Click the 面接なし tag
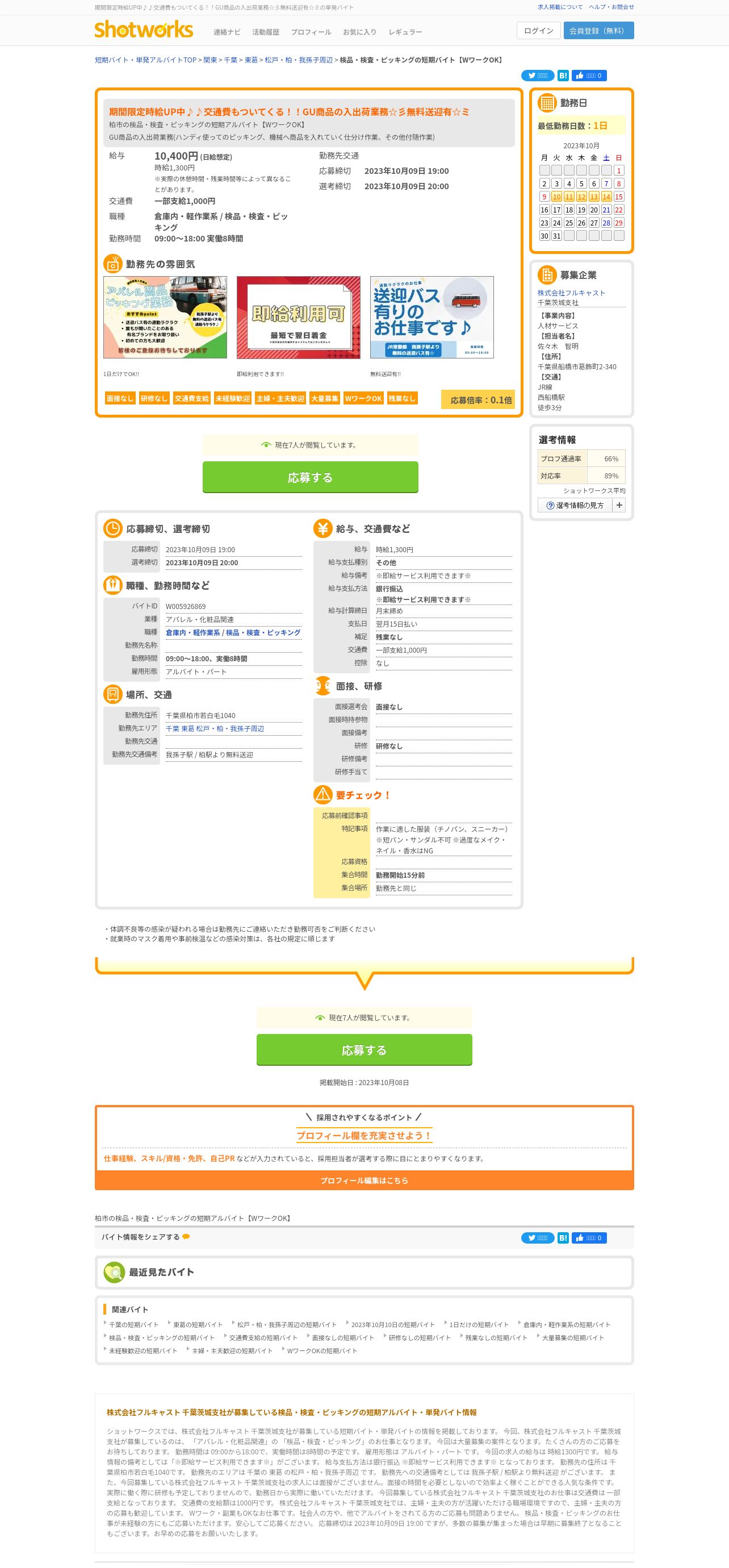 coord(120,398)
